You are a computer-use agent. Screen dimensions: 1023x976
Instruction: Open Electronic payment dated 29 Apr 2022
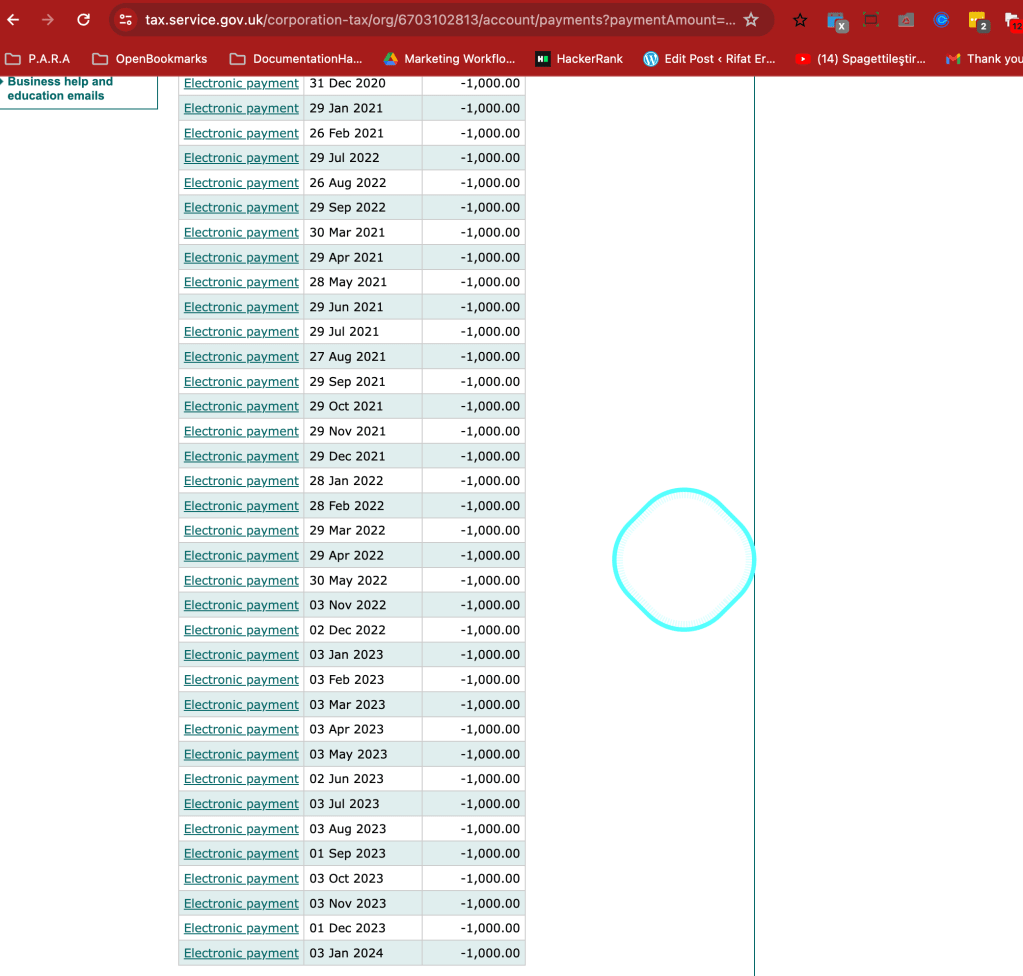tap(241, 556)
